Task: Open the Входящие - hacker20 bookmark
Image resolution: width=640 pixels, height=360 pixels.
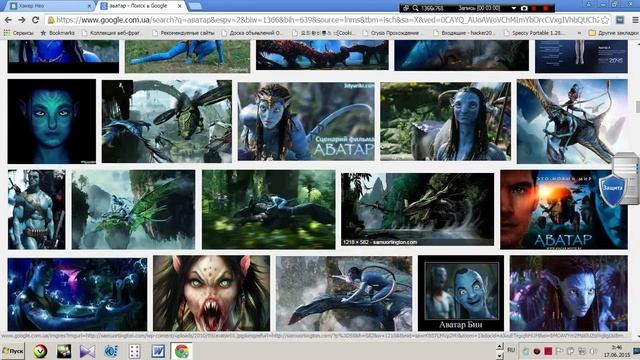Action: click(464, 33)
